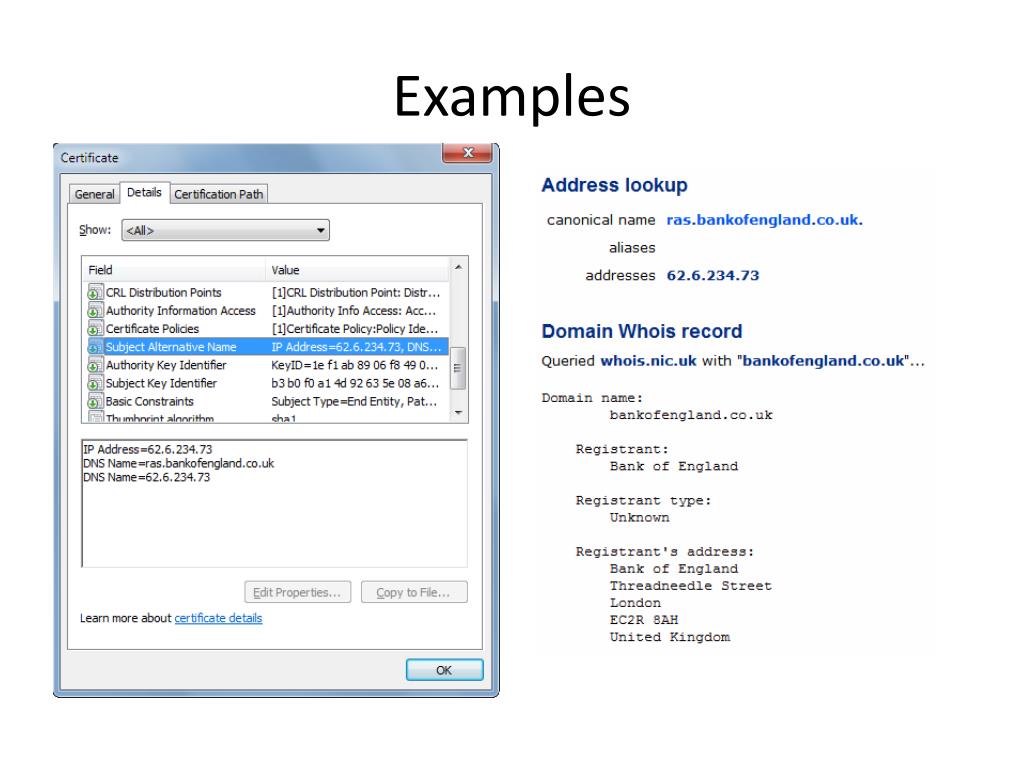The image size is (1024, 768).
Task: Click the Authority Information Access field icon
Action: [95, 311]
